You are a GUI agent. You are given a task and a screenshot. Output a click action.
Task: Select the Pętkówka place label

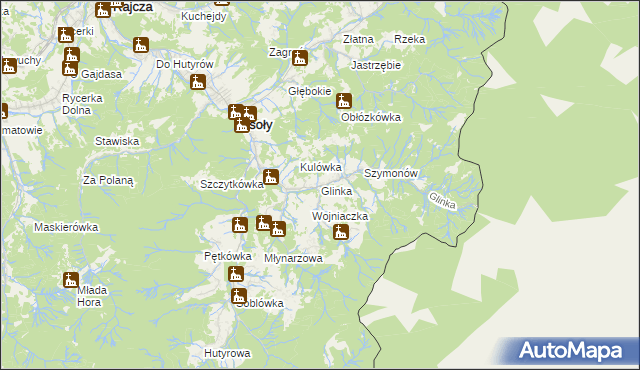point(228,256)
